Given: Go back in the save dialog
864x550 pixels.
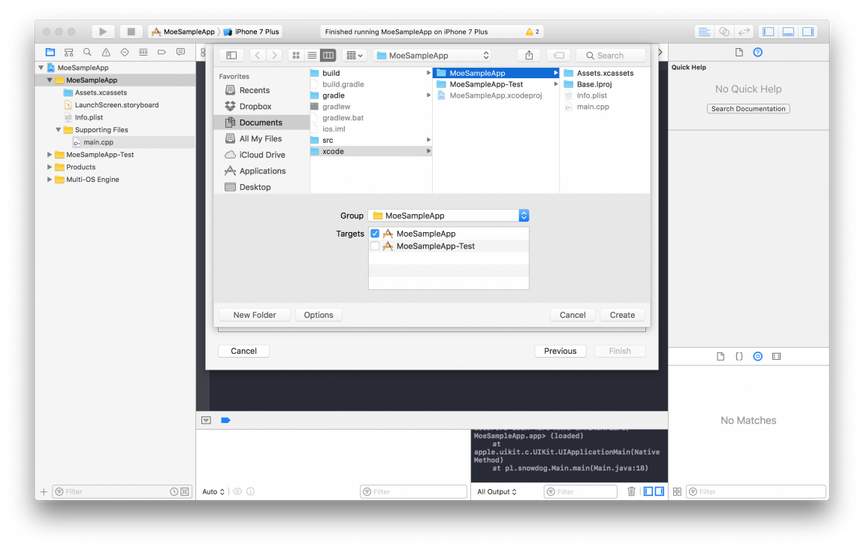Looking at the screenshot, I should tap(257, 55).
